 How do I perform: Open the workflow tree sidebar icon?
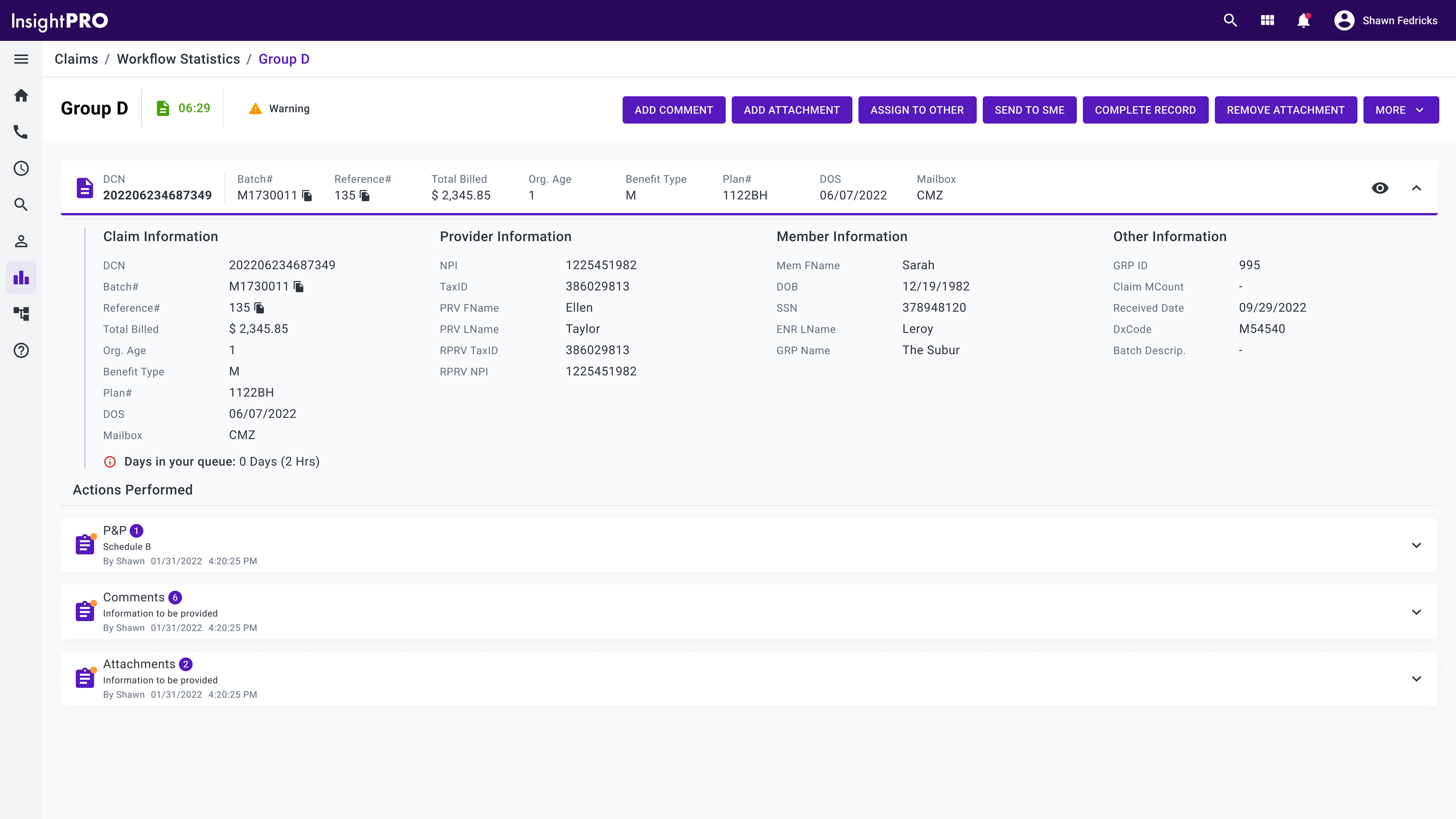tap(21, 314)
